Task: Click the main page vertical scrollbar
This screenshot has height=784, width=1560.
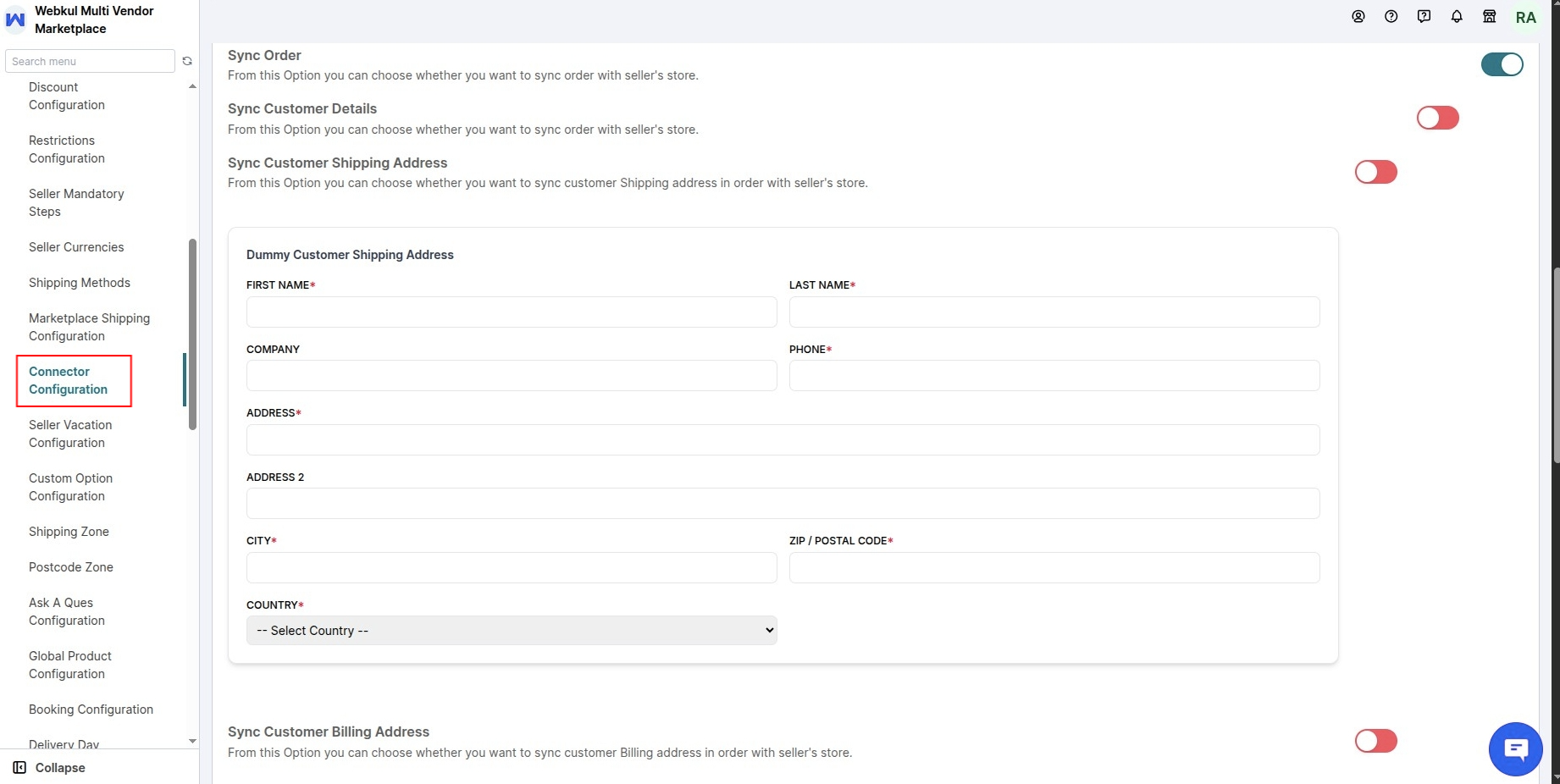Action: click(x=1557, y=364)
